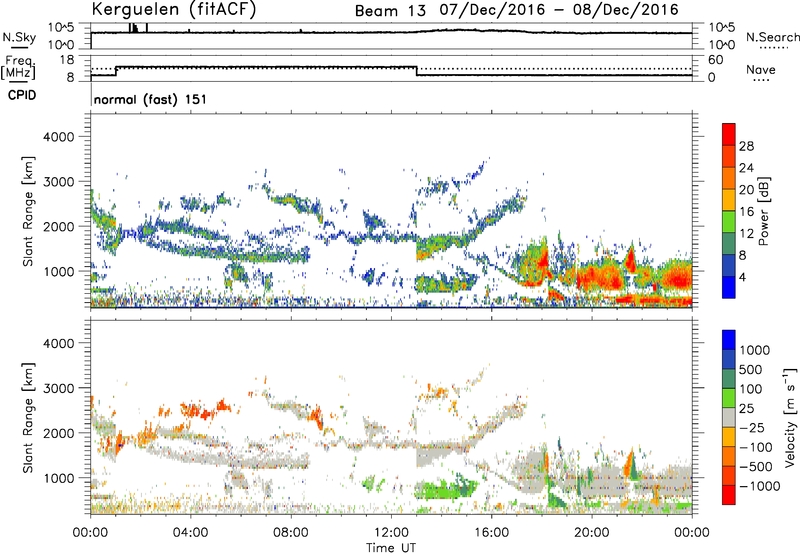Click the "20" label on Power colorbar
Viewport: 800px width, 554px height.
(x=746, y=190)
